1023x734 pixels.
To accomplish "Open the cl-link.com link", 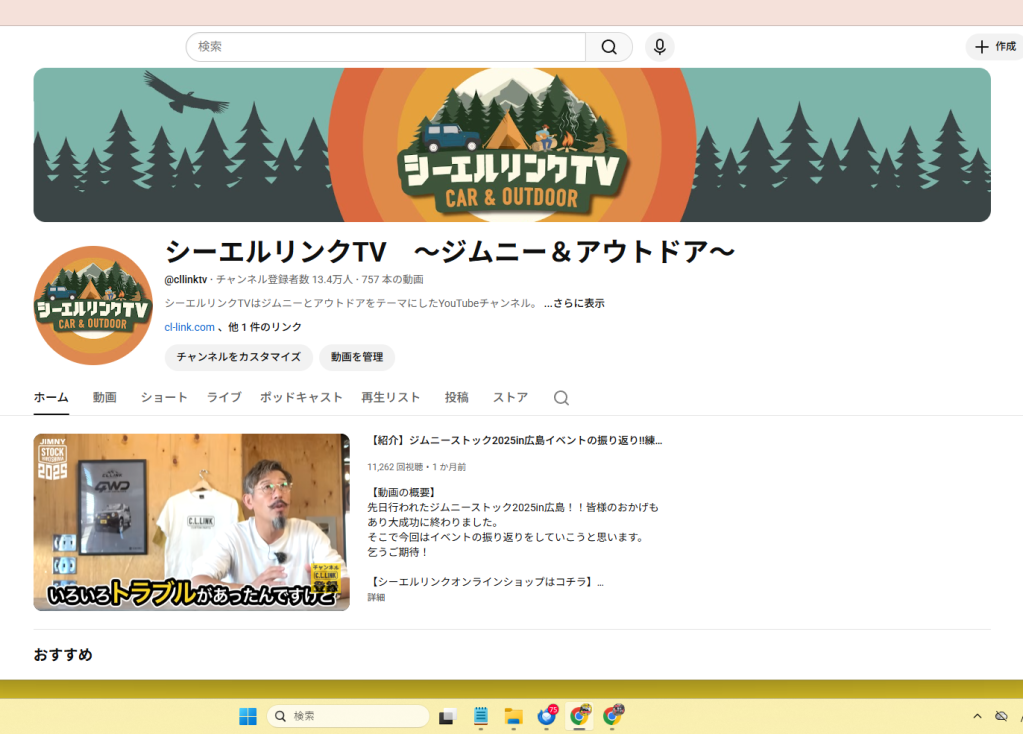I will 190,327.
